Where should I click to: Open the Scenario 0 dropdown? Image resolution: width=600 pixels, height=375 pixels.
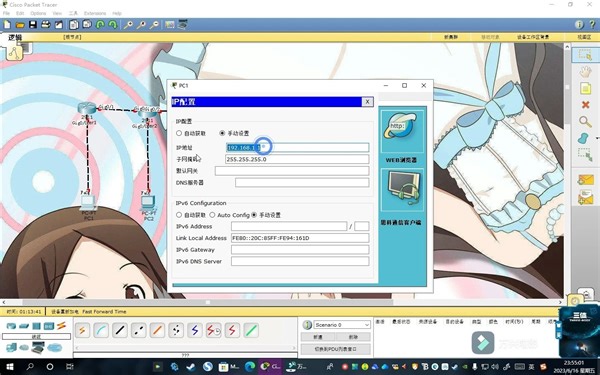pyautogui.click(x=342, y=325)
